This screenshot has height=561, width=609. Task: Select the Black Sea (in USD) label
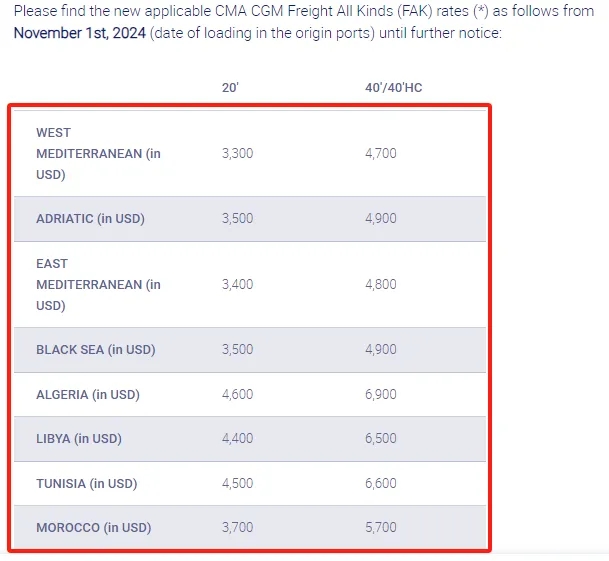click(96, 350)
